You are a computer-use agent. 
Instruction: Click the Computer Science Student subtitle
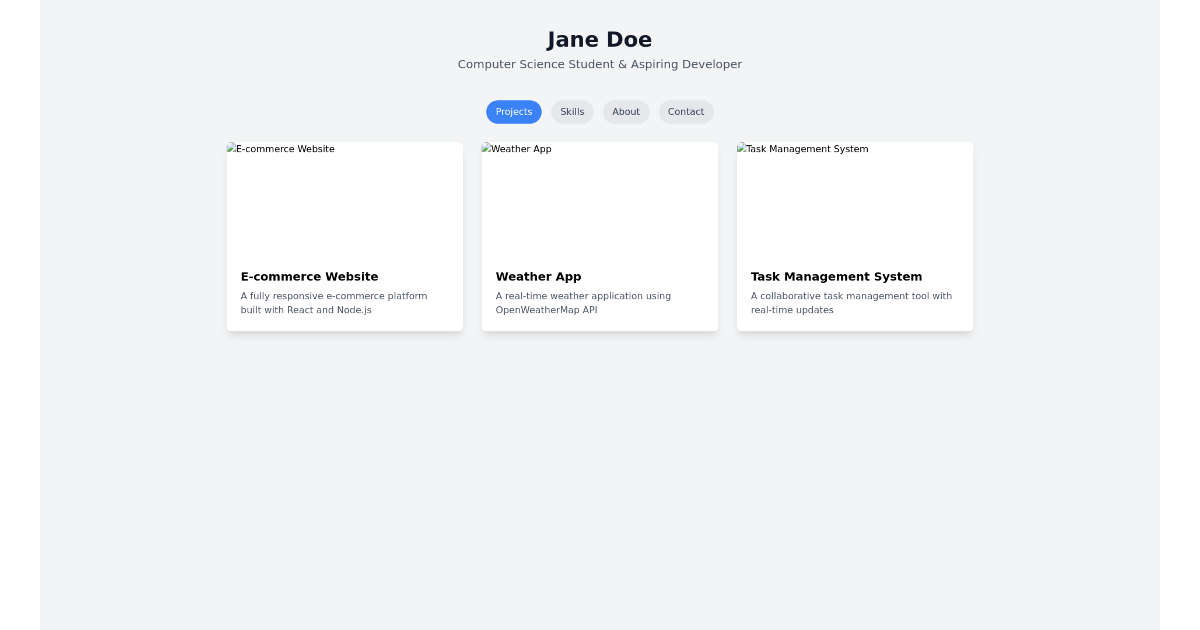coord(600,64)
